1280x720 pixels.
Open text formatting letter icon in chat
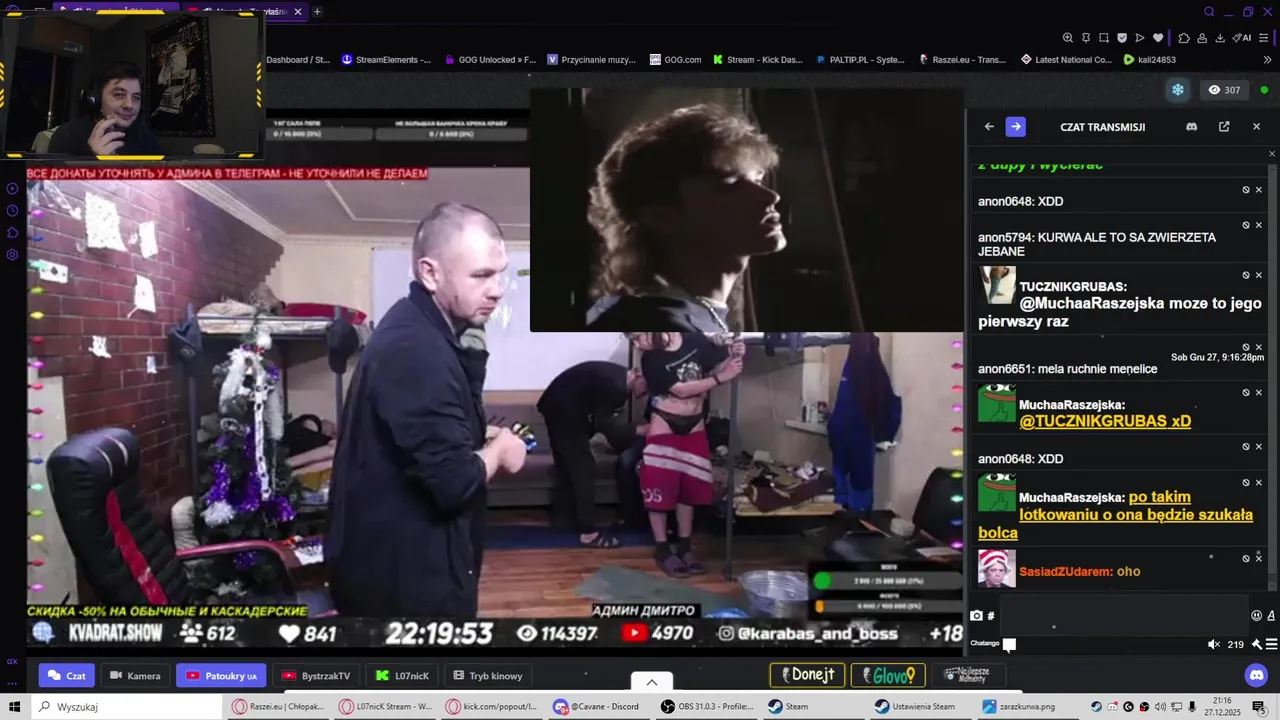point(1271,616)
